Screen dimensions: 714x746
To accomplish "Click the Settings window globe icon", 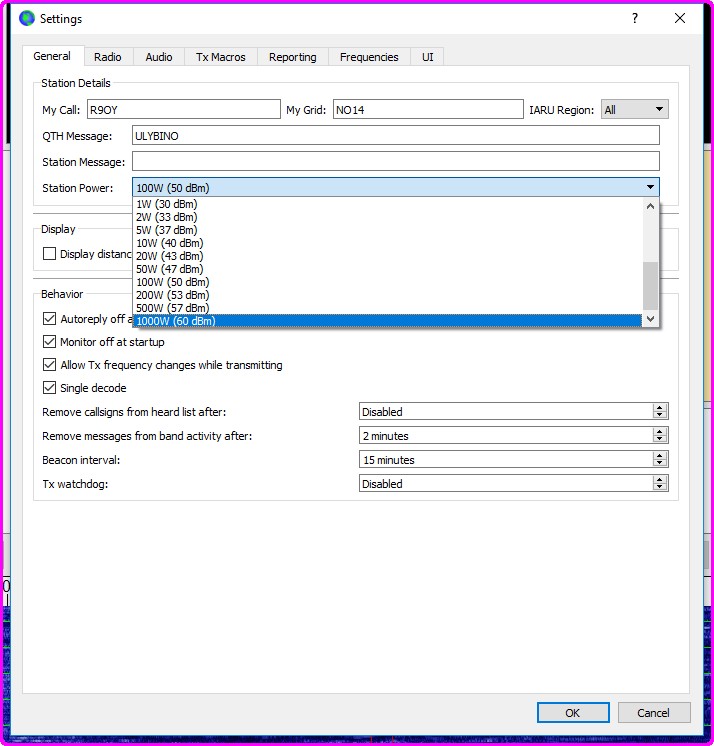I will tap(27, 19).
